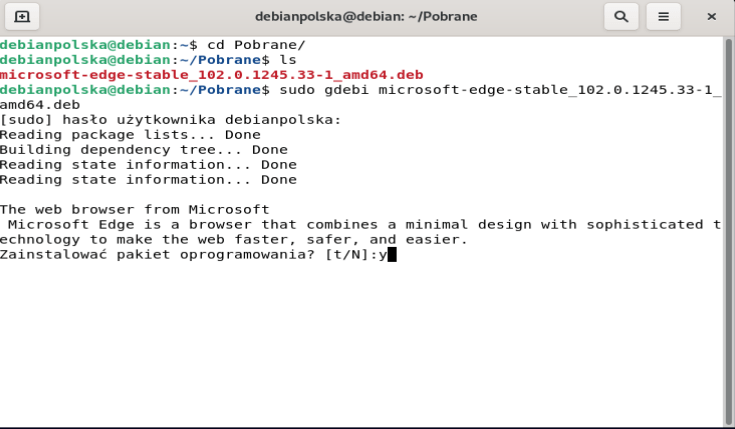
Task: Click the 'Microsoft Edge is a browser' description line
Action: click(365, 225)
